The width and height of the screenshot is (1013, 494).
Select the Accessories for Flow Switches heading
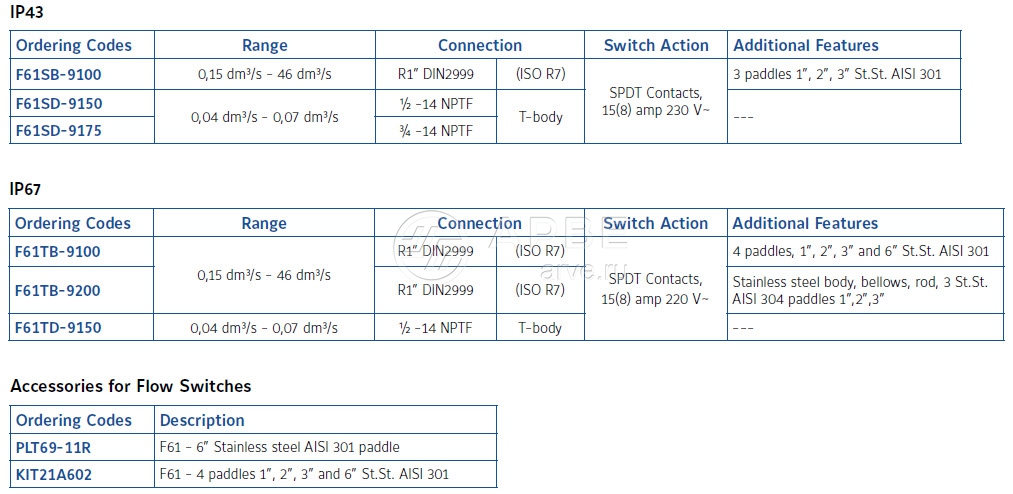[x=130, y=386]
